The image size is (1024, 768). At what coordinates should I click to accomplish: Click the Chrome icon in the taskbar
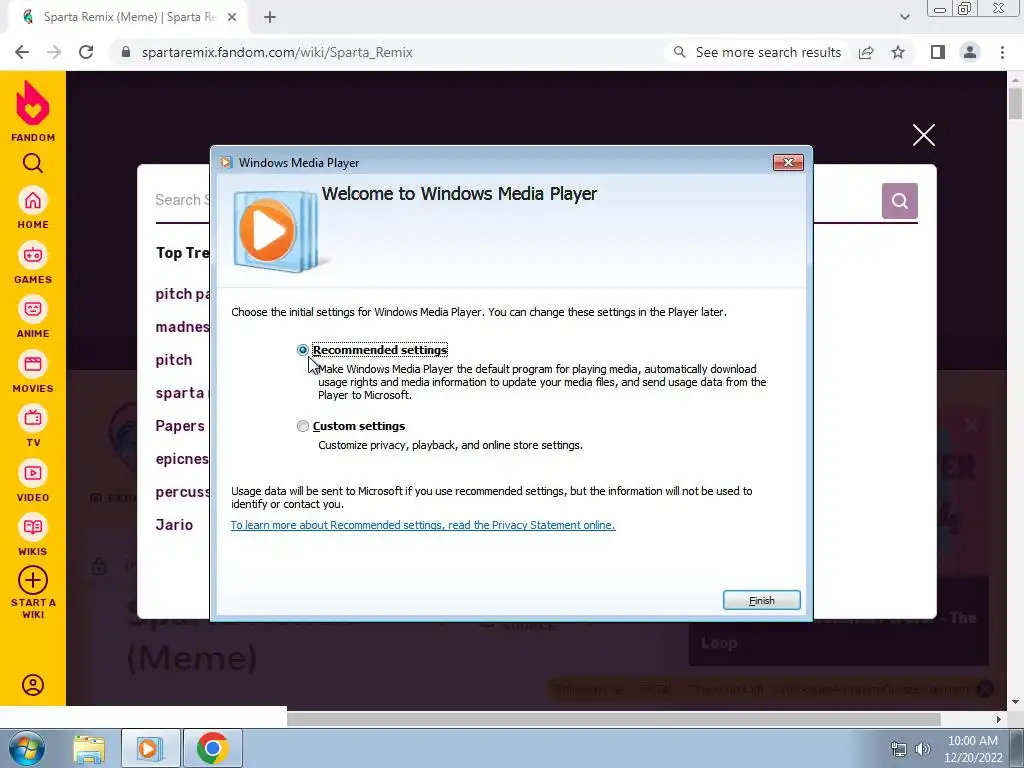[x=212, y=748]
